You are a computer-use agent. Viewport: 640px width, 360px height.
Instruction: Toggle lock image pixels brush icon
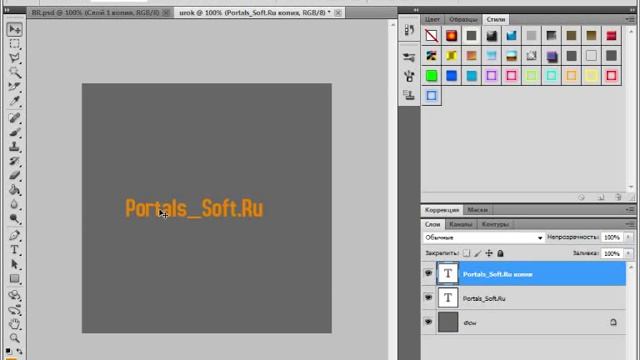478,253
